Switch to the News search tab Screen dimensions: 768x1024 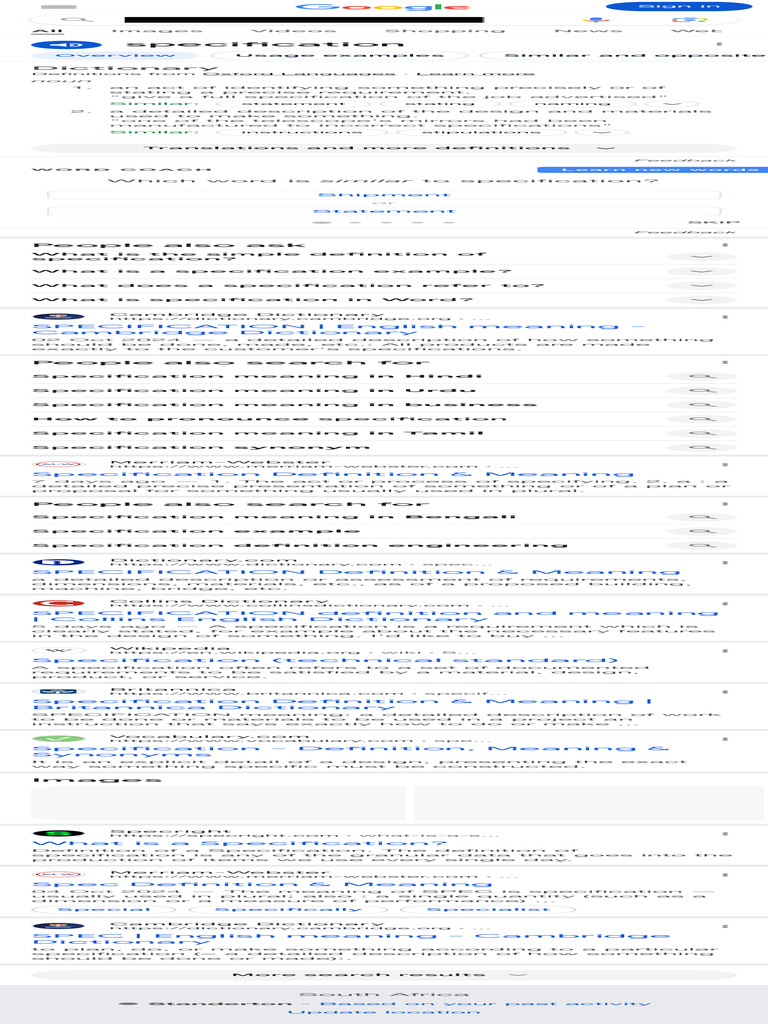589,31
